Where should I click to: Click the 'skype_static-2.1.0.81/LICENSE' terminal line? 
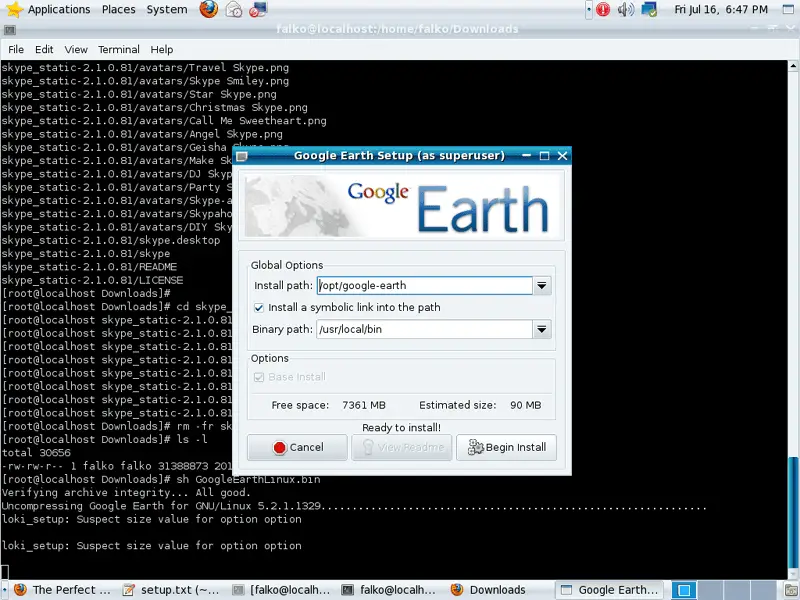coord(92,280)
